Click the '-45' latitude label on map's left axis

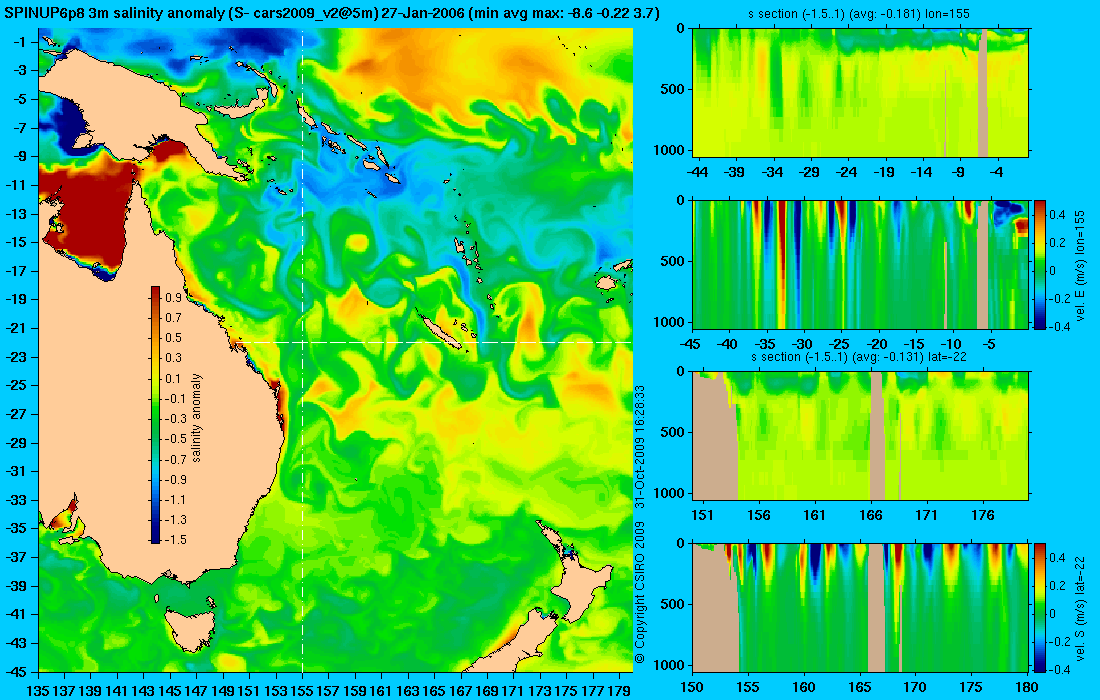[x=18, y=671]
